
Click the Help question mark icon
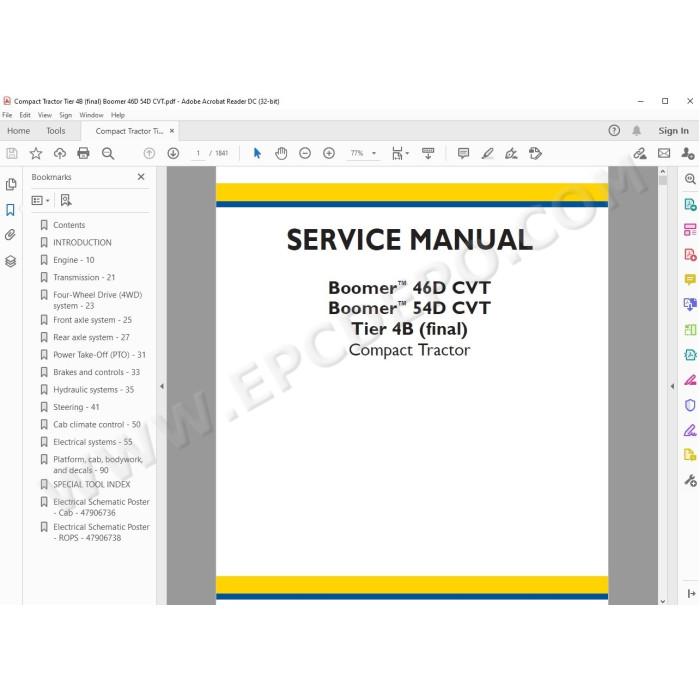[x=614, y=130]
